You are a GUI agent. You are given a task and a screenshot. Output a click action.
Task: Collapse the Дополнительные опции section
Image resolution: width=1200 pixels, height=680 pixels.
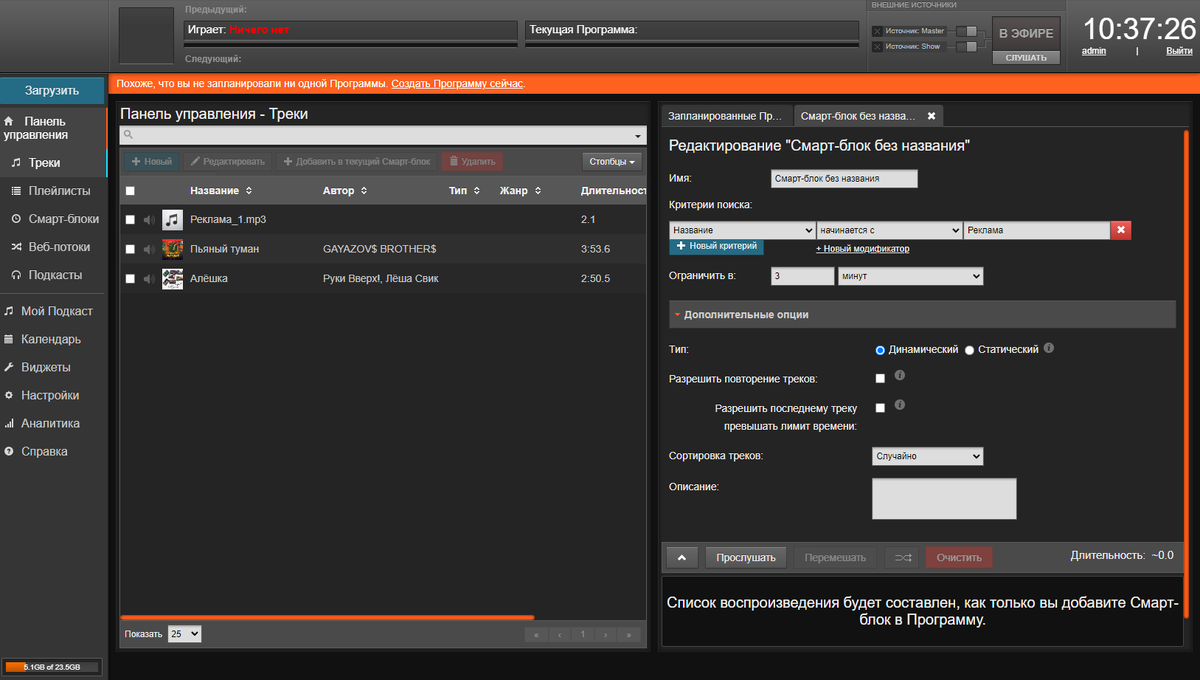tap(922, 314)
